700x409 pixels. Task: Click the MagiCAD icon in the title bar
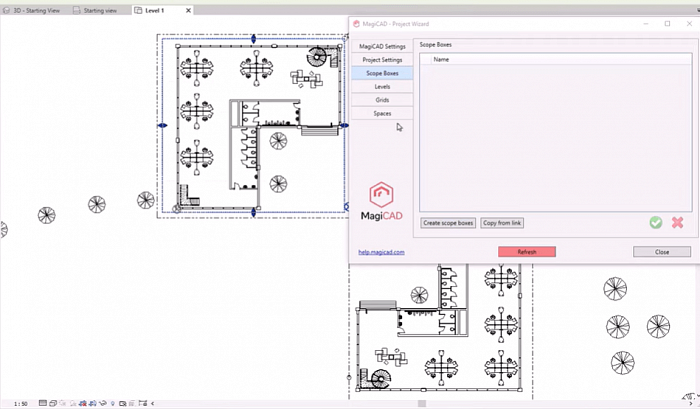point(357,23)
